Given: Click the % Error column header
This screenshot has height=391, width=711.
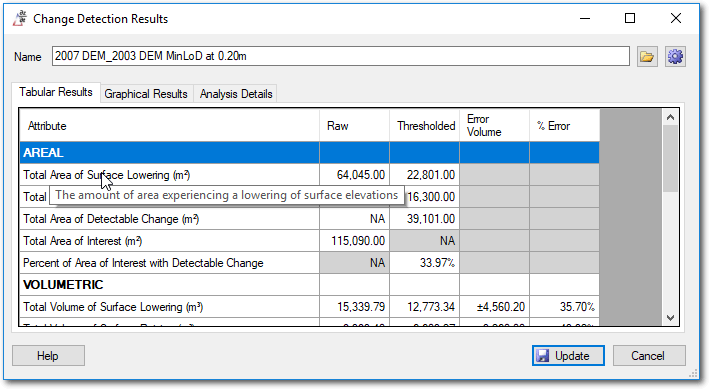Looking at the screenshot, I should pyautogui.click(x=565, y=126).
